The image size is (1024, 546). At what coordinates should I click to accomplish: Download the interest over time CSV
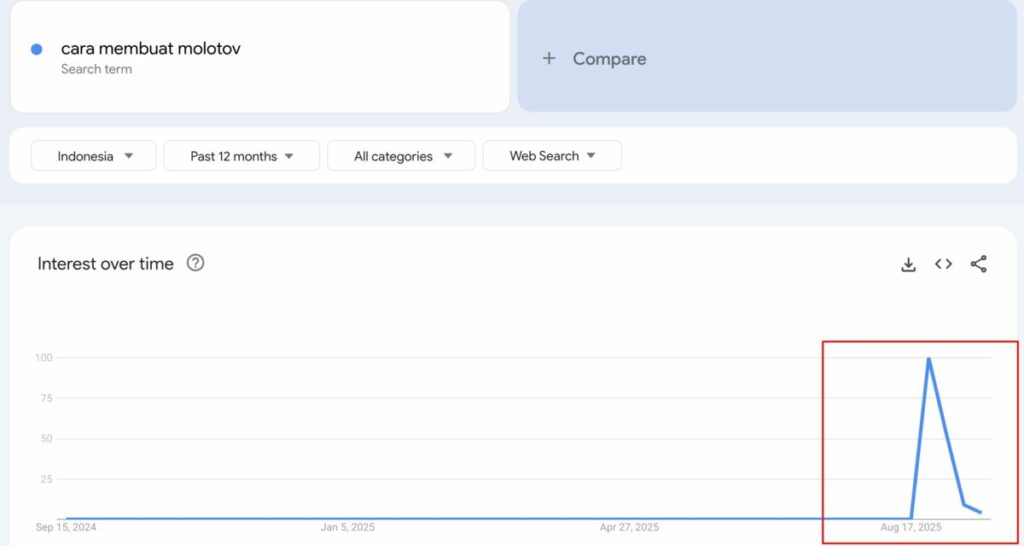pyautogui.click(x=908, y=265)
